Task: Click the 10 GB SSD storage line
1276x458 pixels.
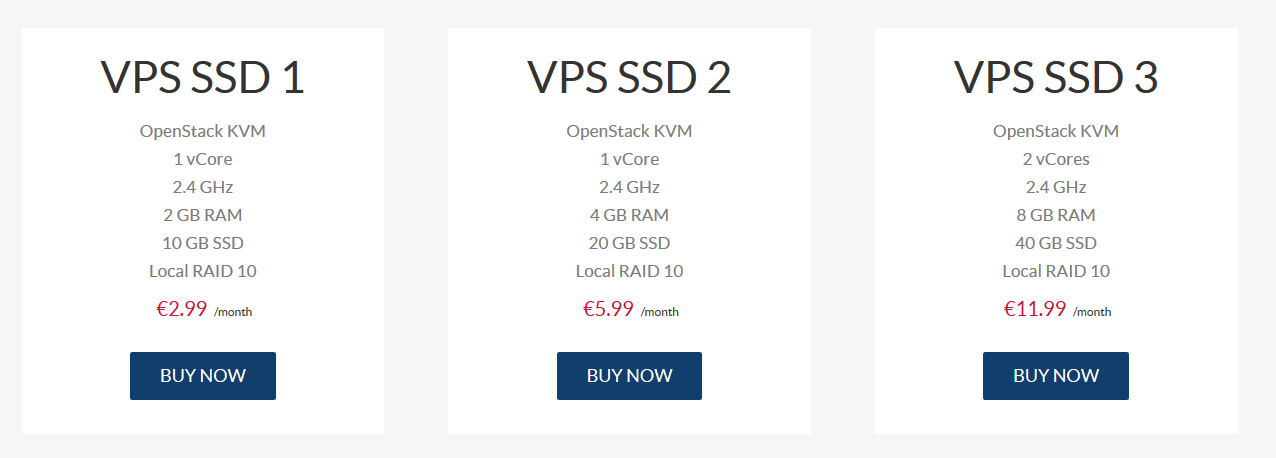Action: [x=203, y=243]
